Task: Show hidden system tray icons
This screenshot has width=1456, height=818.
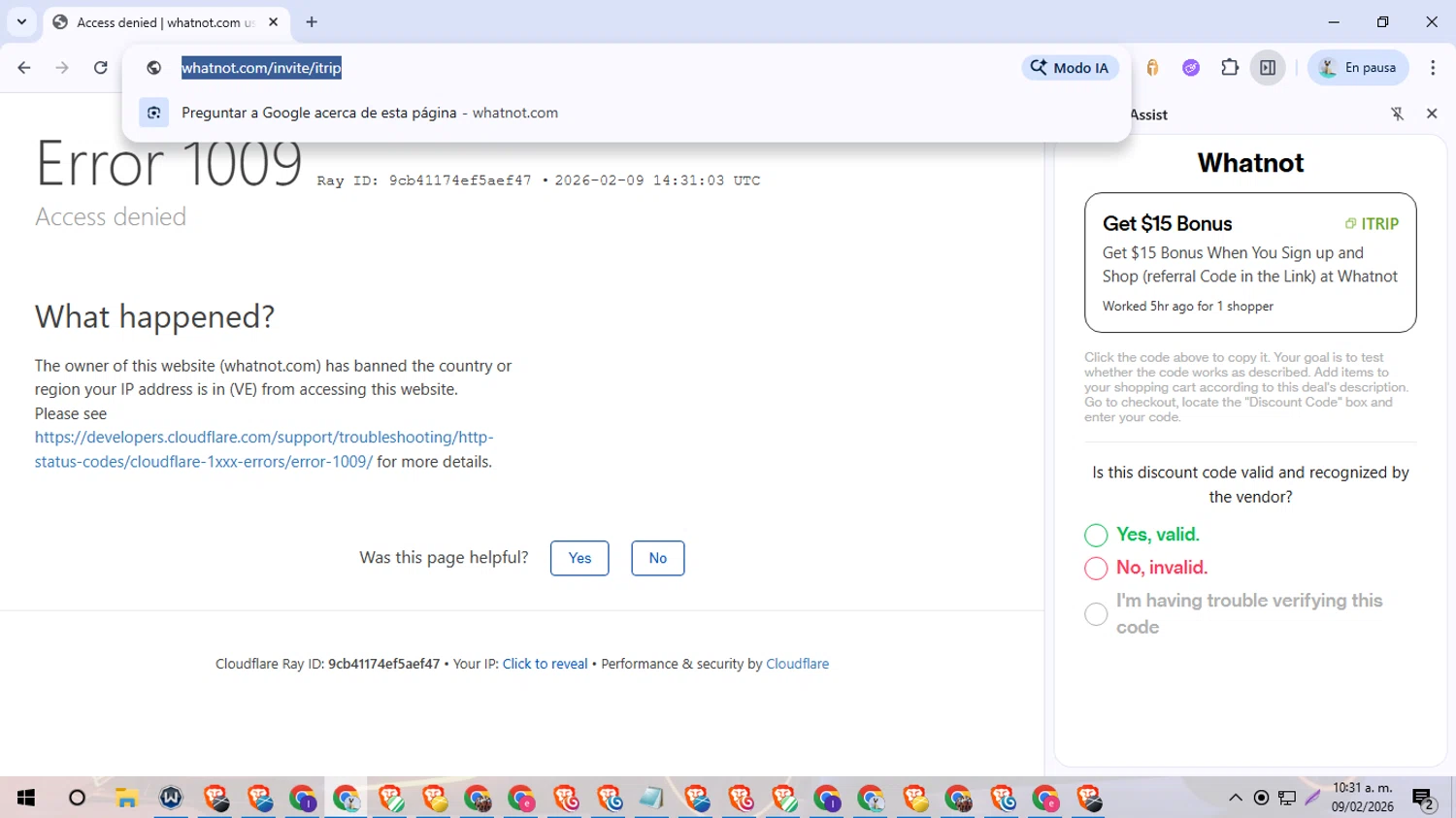Action: coord(1236,798)
